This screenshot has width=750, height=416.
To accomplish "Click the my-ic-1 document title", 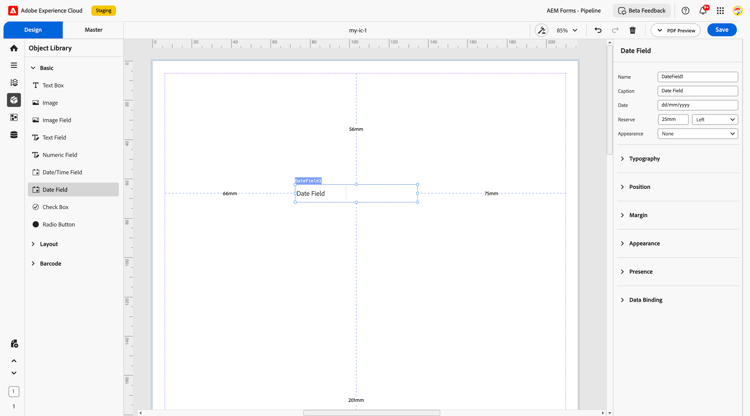I will (x=357, y=30).
